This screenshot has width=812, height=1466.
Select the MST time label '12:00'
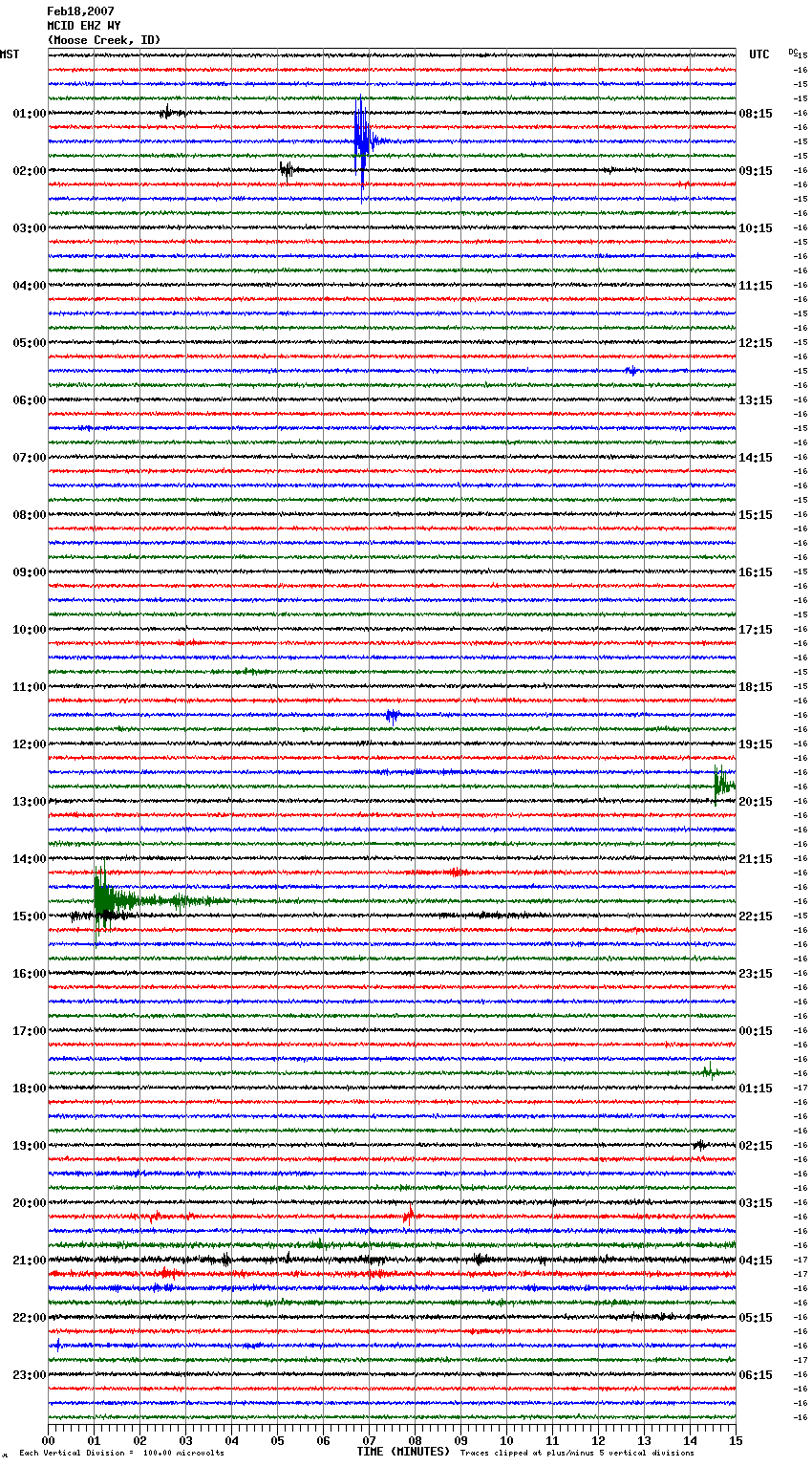coord(30,744)
